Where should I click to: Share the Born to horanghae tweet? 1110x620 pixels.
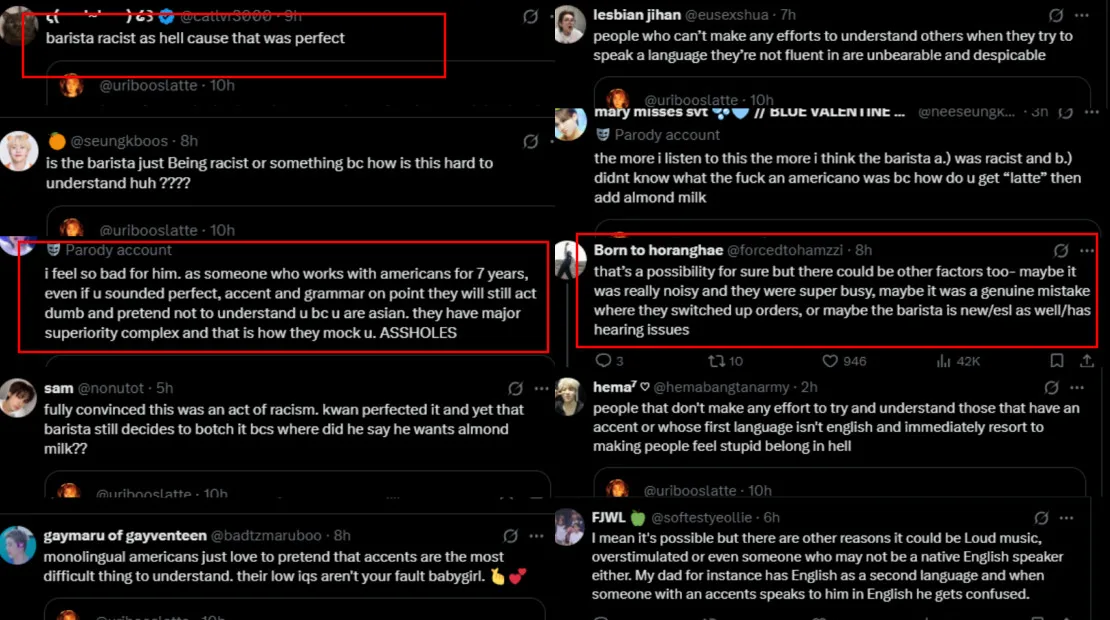1085,361
